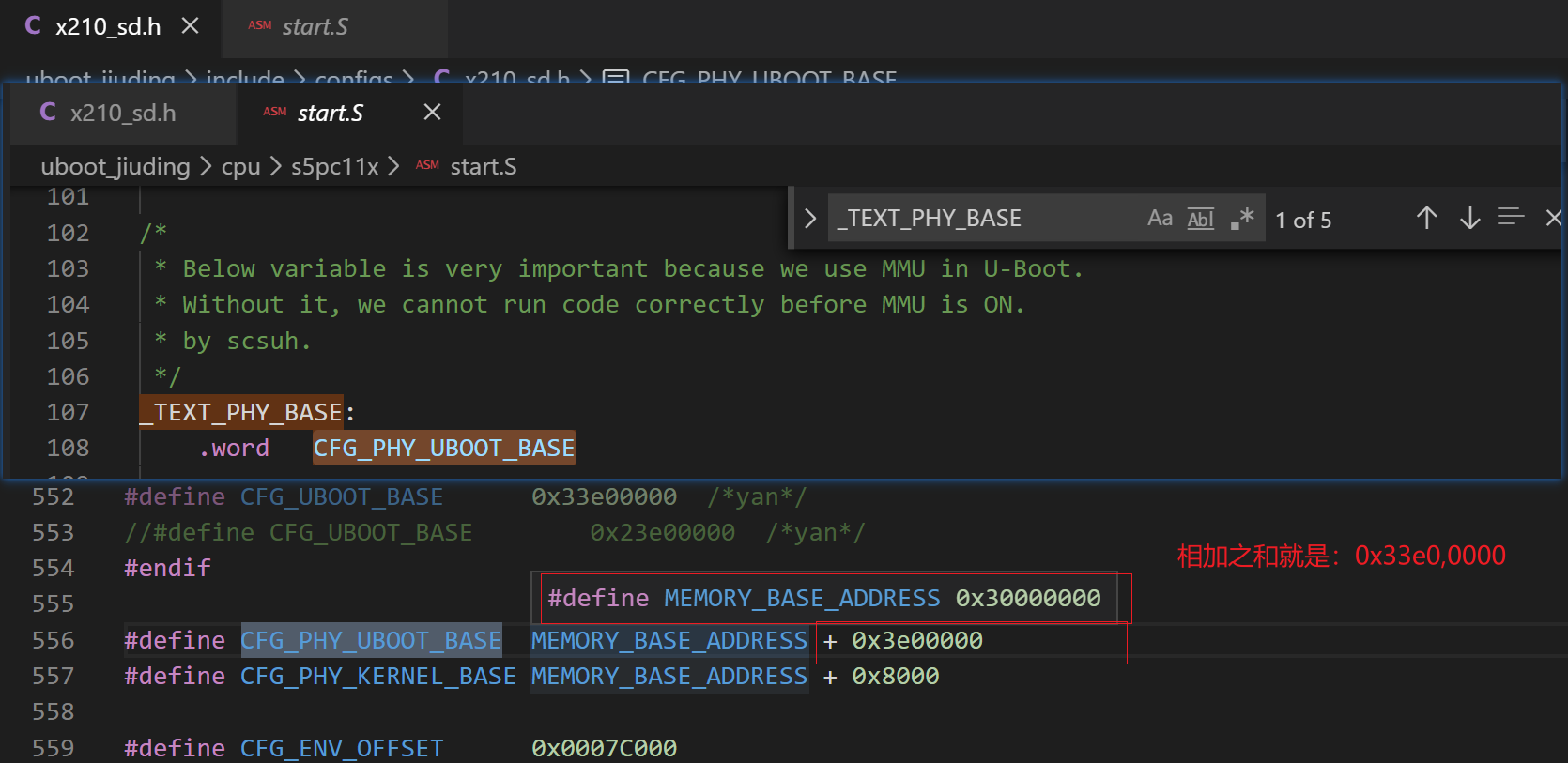Click the '1 of 5' match counter
1568x763 pixels.
(1303, 220)
